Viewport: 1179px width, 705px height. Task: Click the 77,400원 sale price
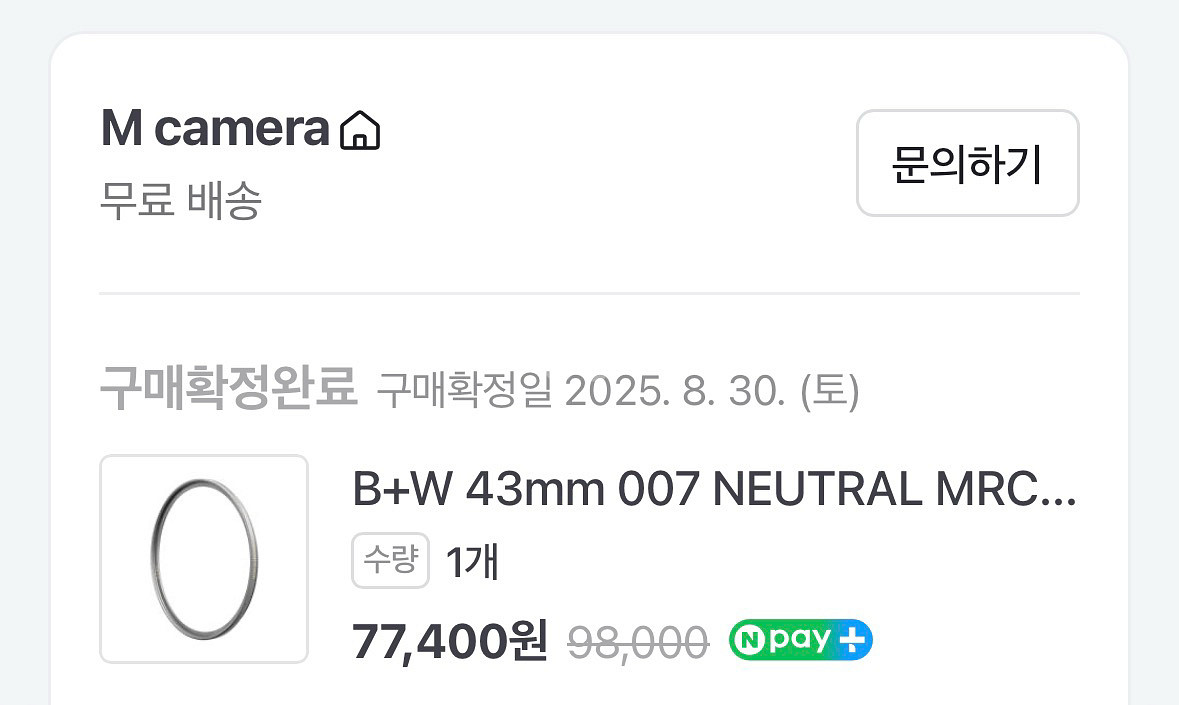coord(450,641)
